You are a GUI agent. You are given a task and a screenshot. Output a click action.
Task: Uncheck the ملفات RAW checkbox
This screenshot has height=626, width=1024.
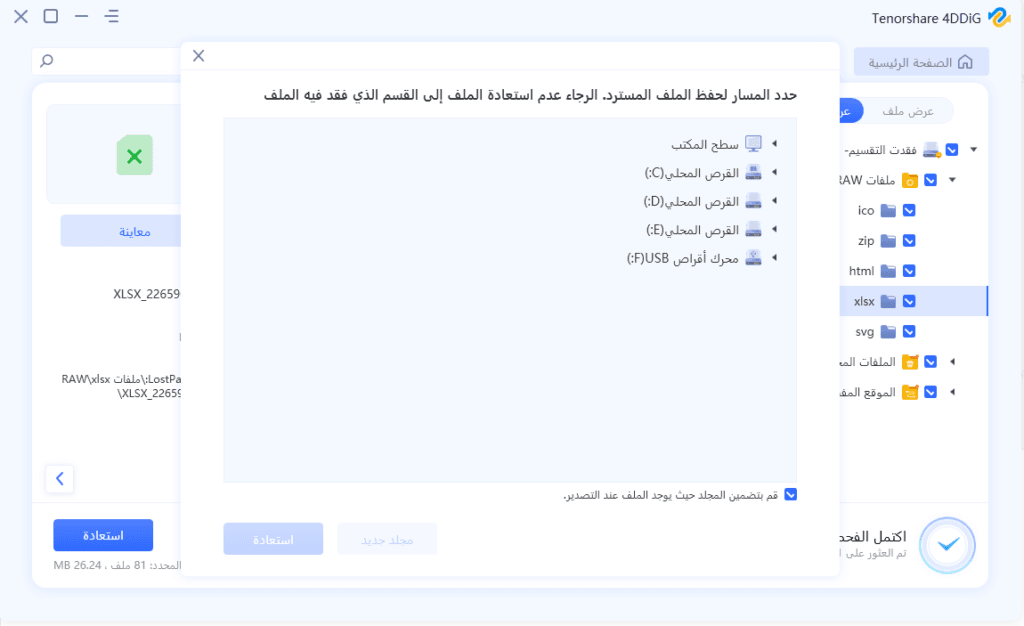coord(930,180)
